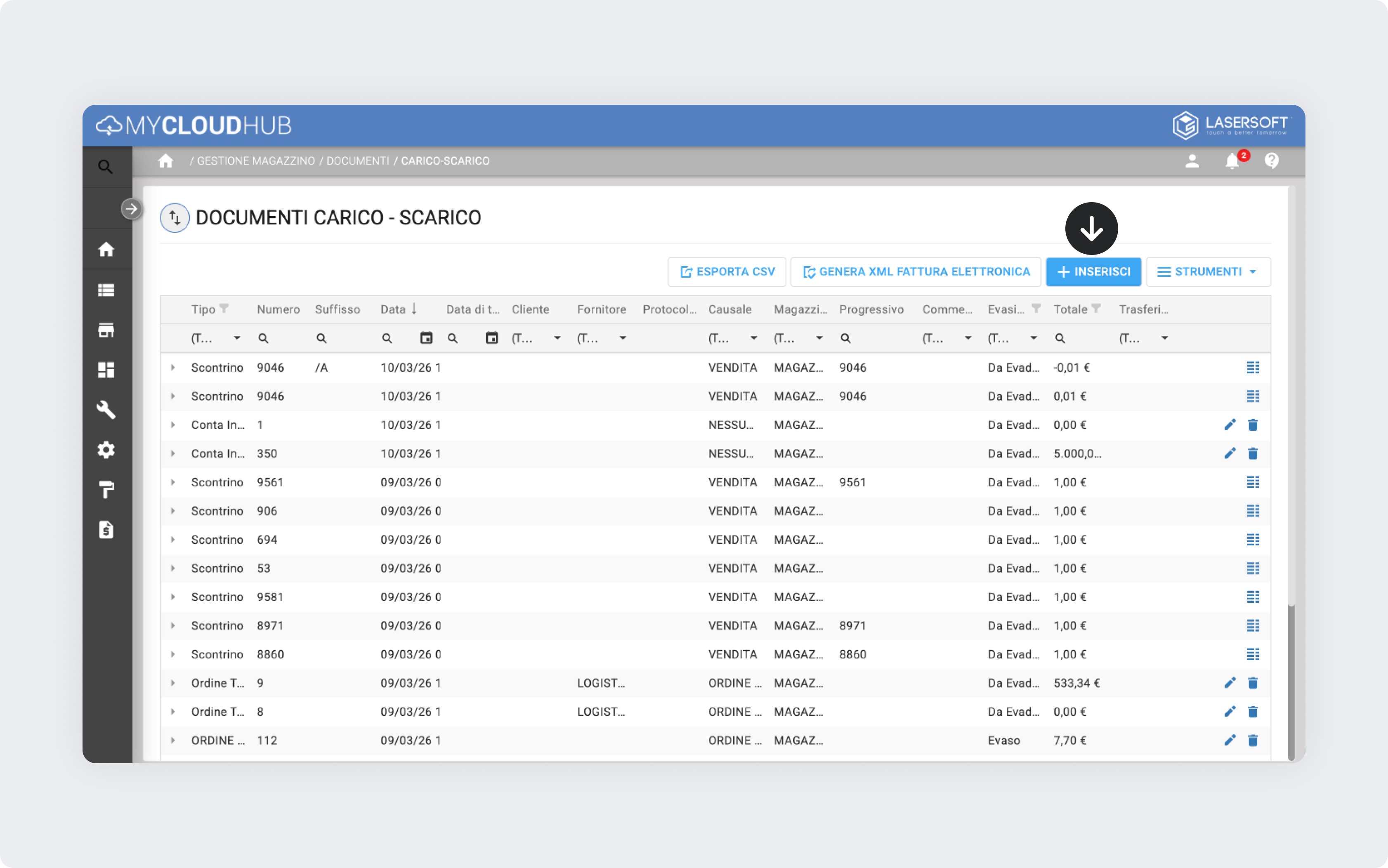
Task: Open the sidebar search icon
Action: (106, 167)
